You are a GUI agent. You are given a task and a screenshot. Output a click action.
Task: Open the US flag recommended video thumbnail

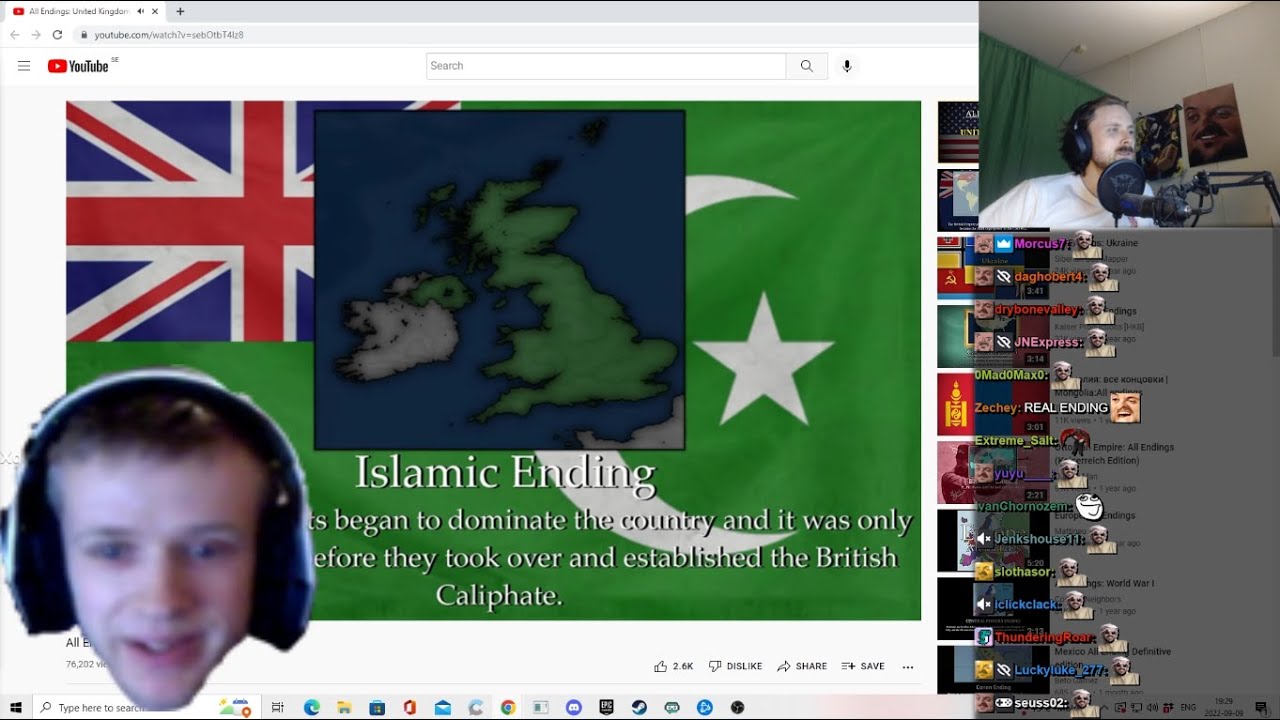[x=958, y=132]
